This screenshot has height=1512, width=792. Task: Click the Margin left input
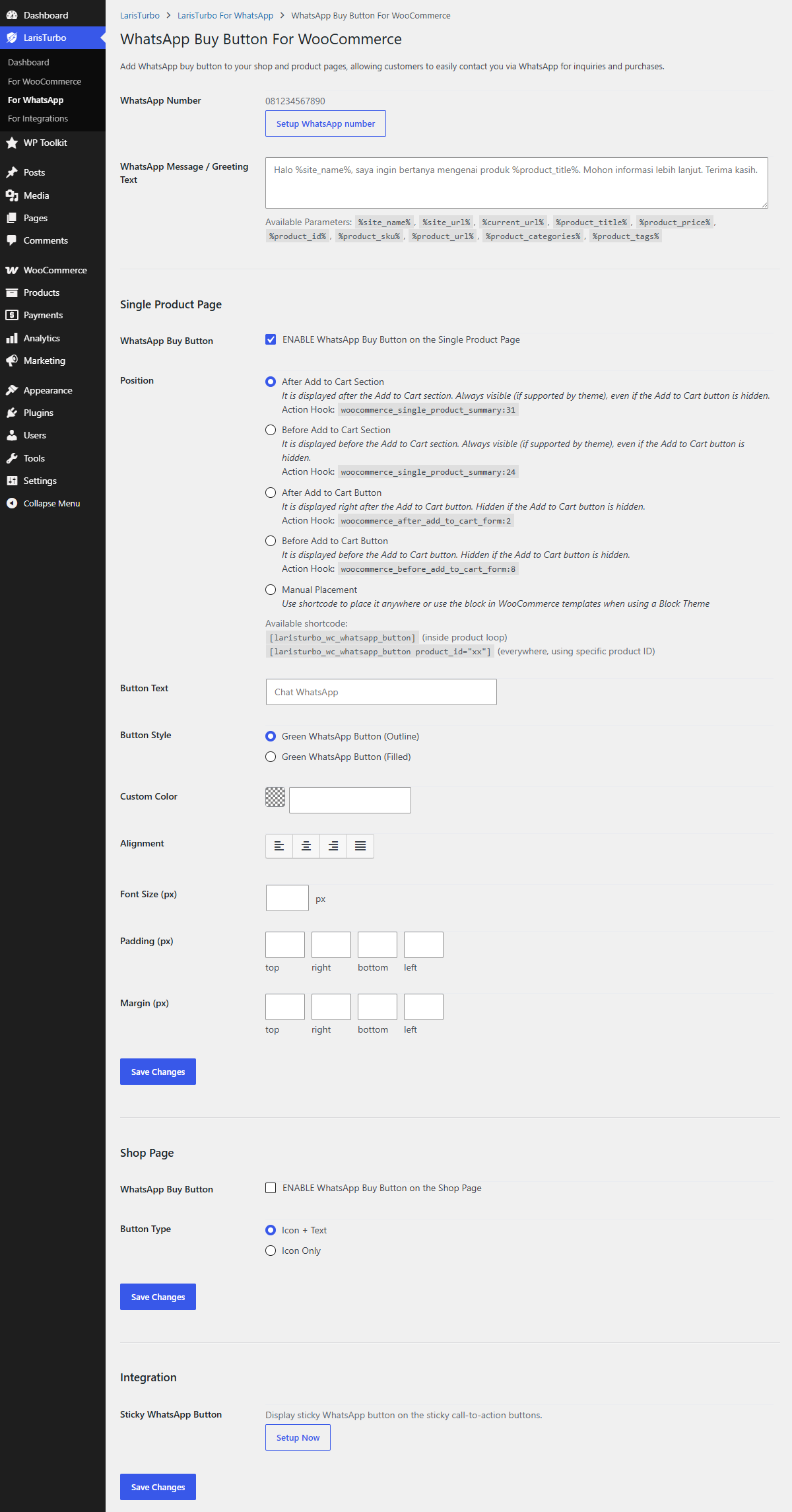424,1007
